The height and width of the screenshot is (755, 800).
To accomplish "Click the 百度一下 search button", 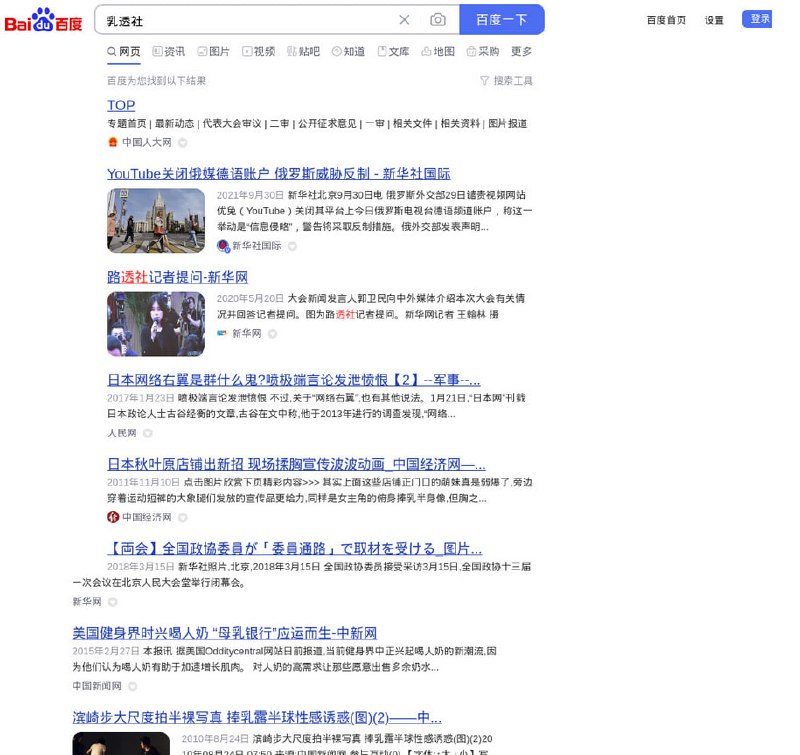I will pyautogui.click(x=501, y=20).
